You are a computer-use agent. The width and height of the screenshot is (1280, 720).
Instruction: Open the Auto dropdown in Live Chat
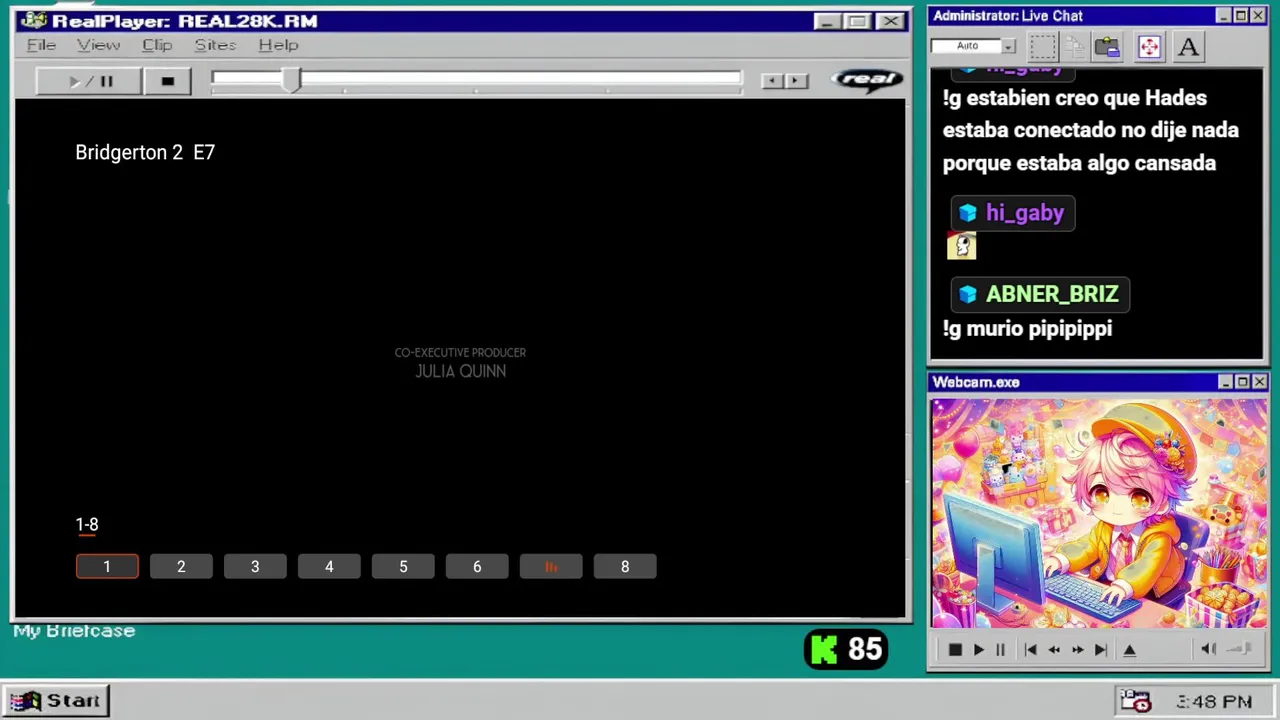click(973, 46)
